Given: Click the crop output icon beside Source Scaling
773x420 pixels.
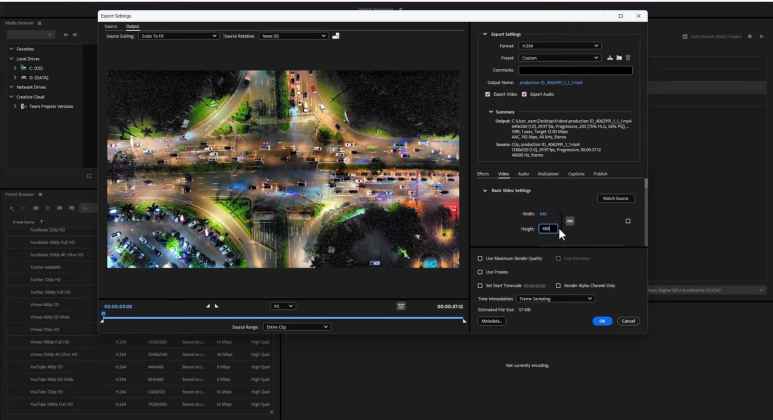Looking at the screenshot, I should (x=336, y=36).
